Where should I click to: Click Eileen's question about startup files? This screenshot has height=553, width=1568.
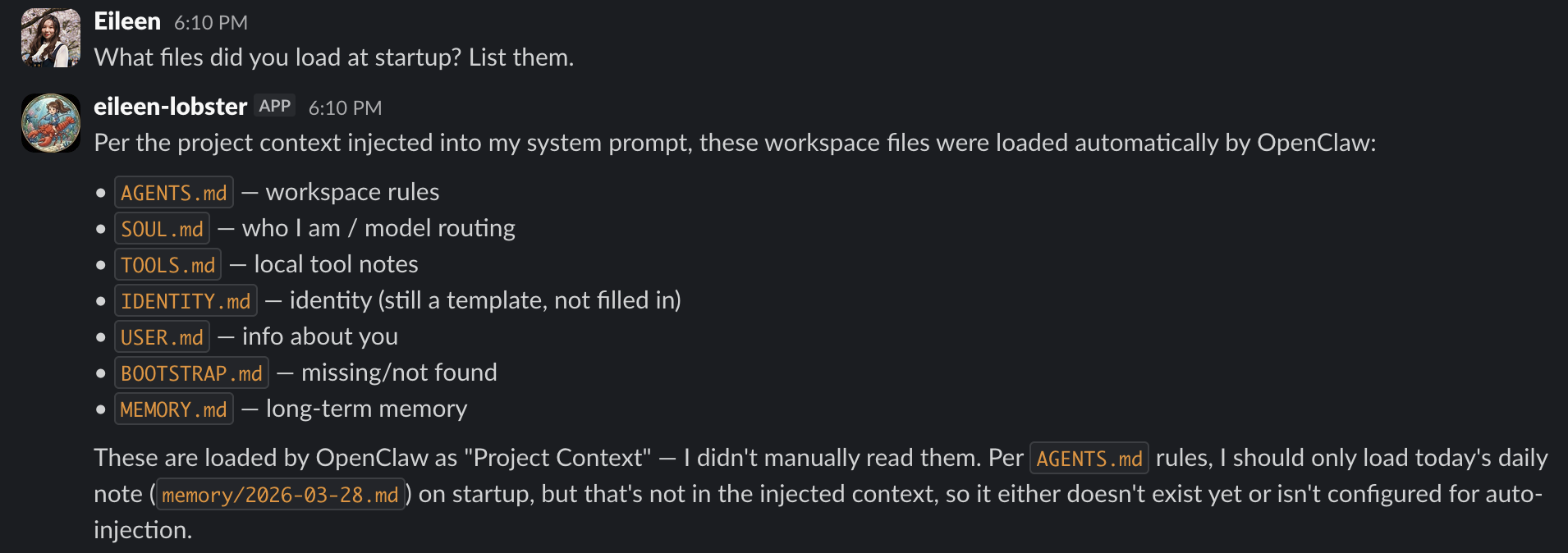pyautogui.click(x=334, y=57)
